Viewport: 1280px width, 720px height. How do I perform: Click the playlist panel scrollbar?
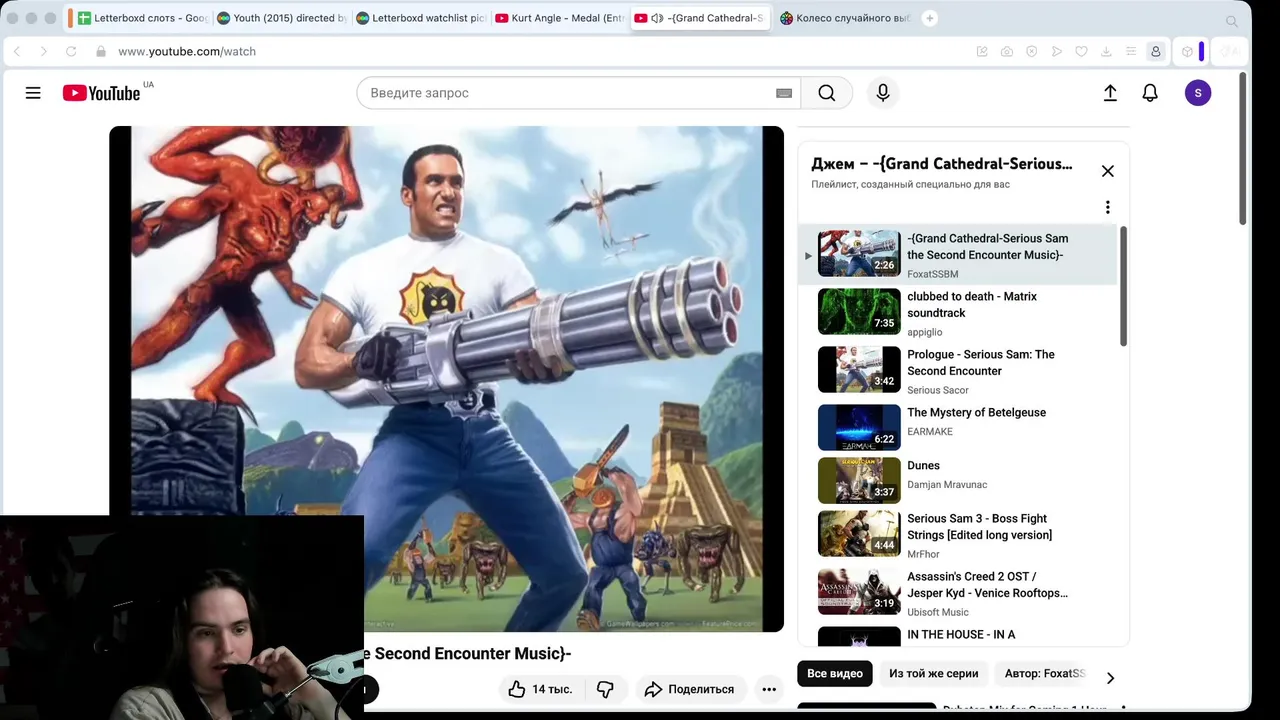(x=1123, y=287)
